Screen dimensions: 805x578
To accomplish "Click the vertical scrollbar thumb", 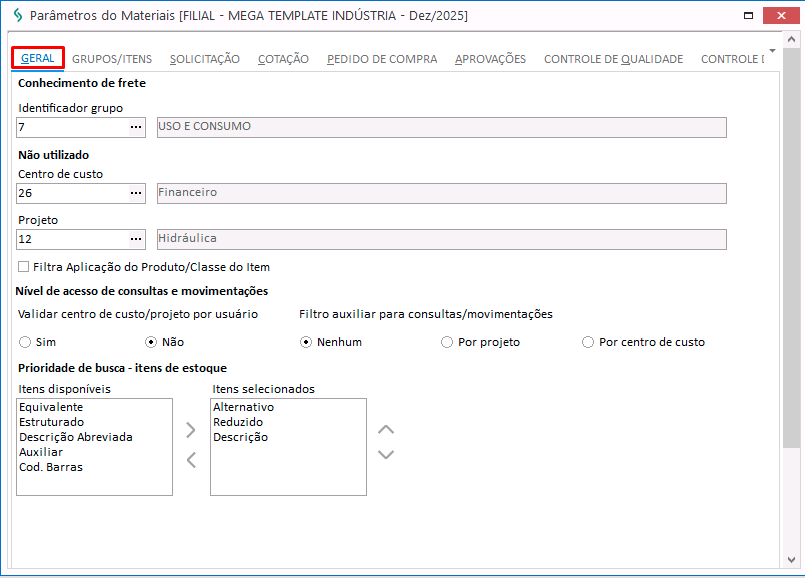I will pyautogui.click(x=791, y=248).
